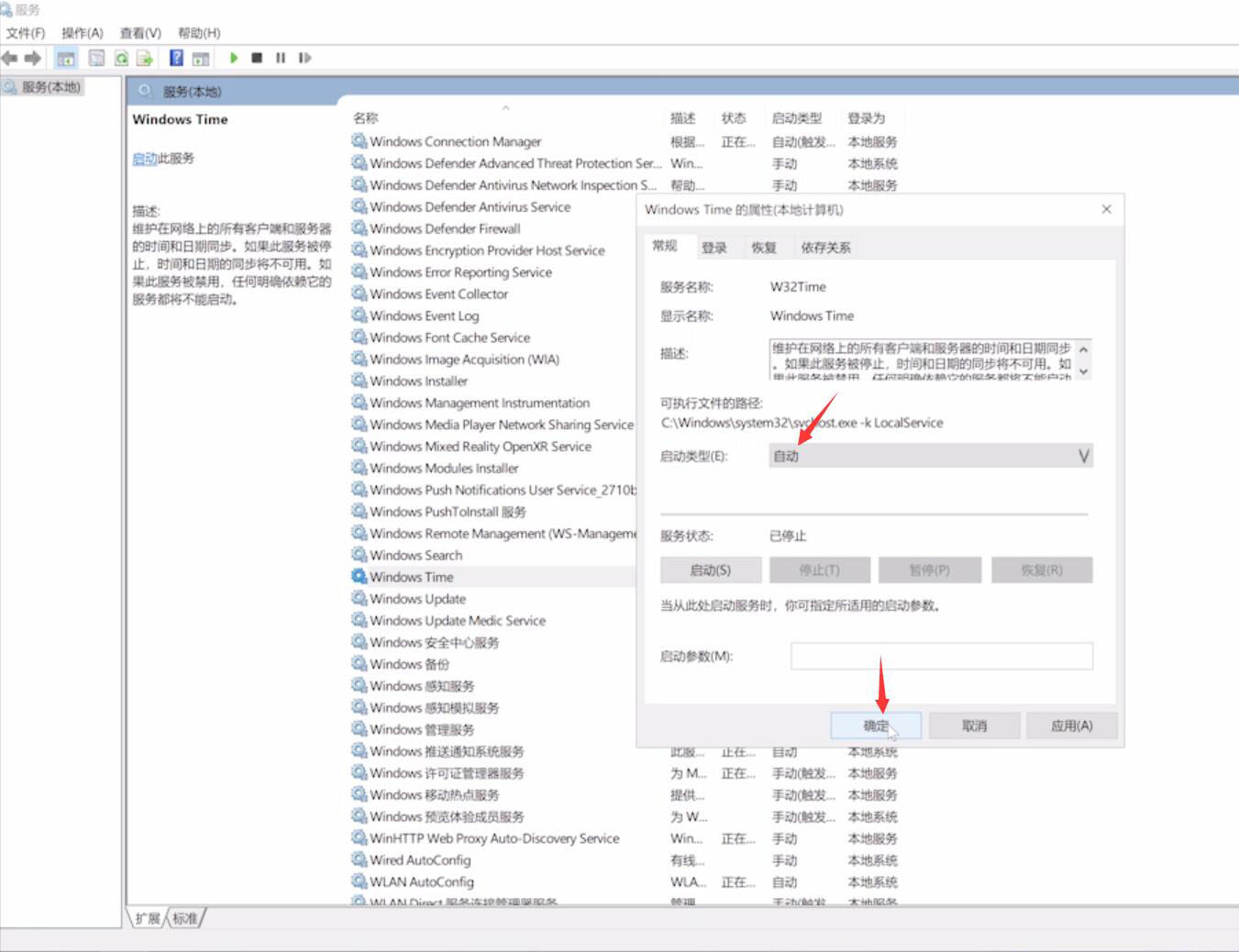The width and height of the screenshot is (1239, 952).
Task: Click the Forward arrow in the toolbar
Action: coord(33,58)
